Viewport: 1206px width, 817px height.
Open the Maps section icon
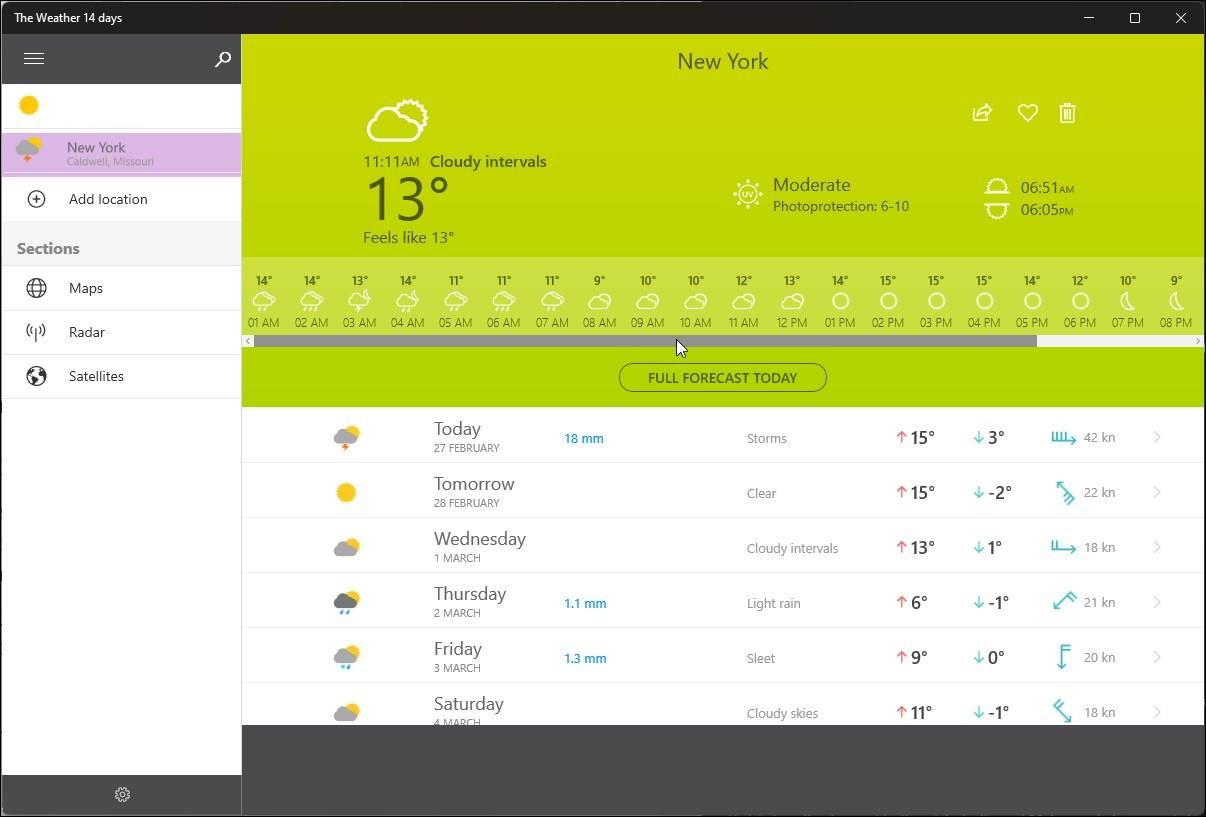[36, 288]
